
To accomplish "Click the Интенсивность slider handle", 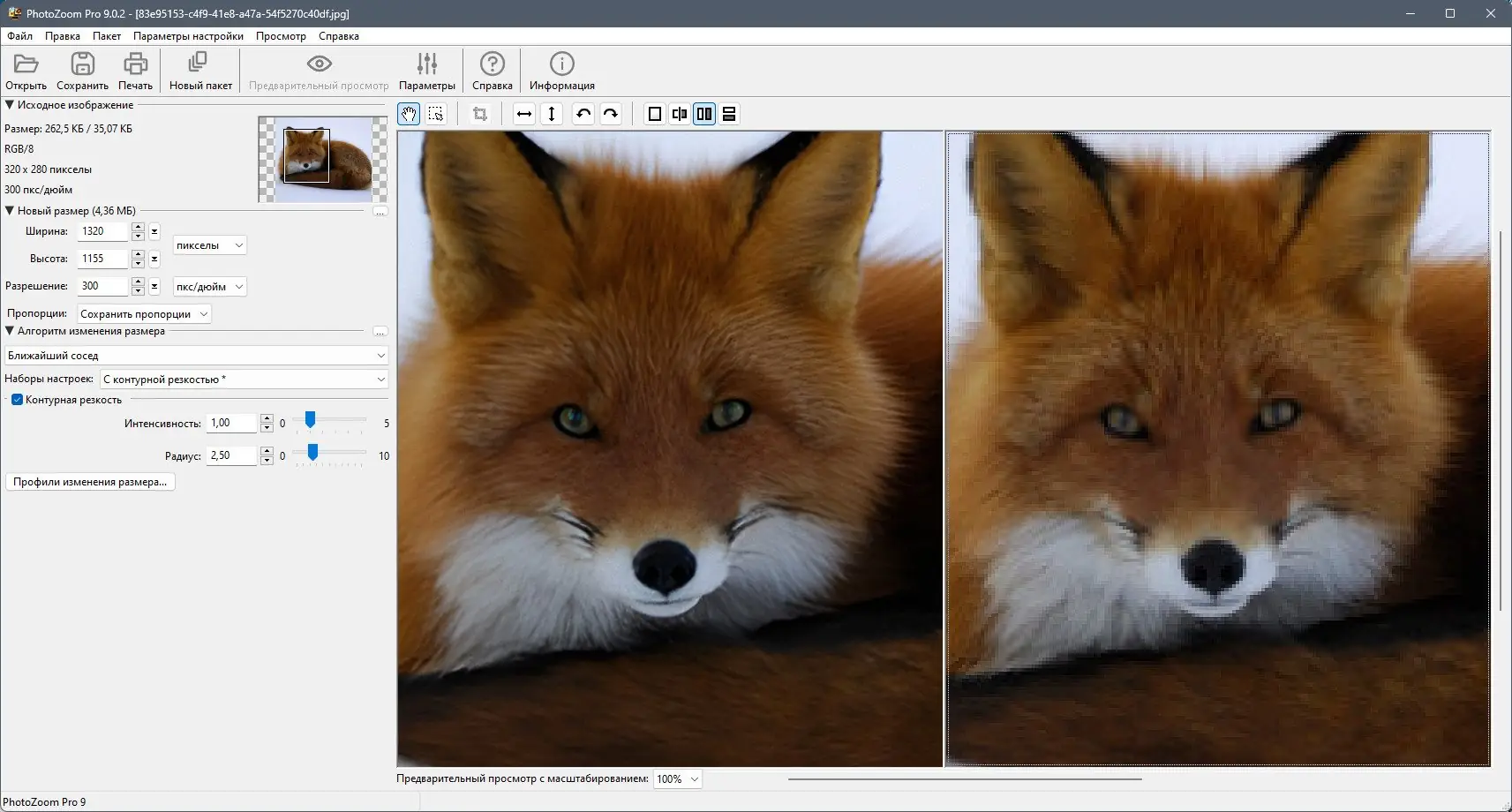I will coord(310,420).
